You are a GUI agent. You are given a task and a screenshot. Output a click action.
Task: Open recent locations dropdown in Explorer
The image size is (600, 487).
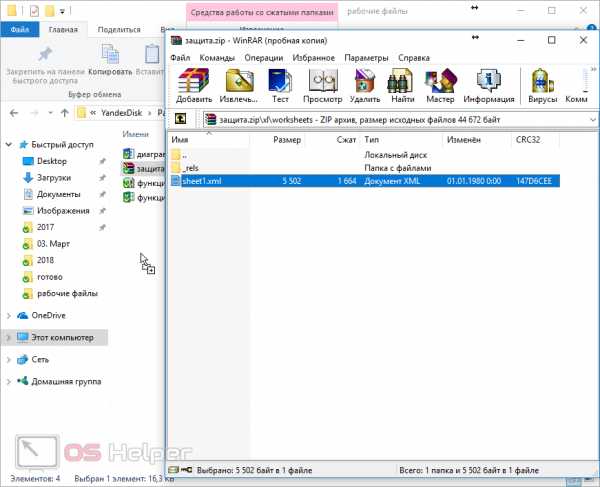pyautogui.click(x=50, y=113)
